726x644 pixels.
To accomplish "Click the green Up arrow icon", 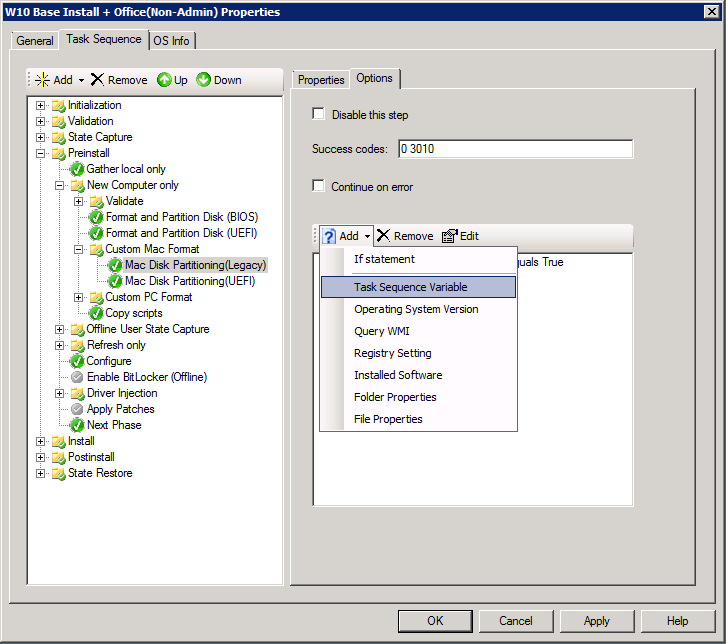I will [164, 80].
